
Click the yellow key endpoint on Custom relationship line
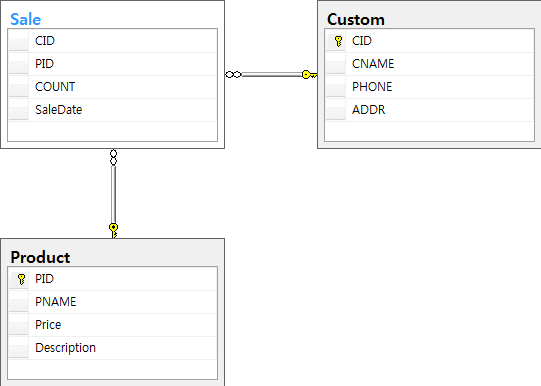pos(309,75)
